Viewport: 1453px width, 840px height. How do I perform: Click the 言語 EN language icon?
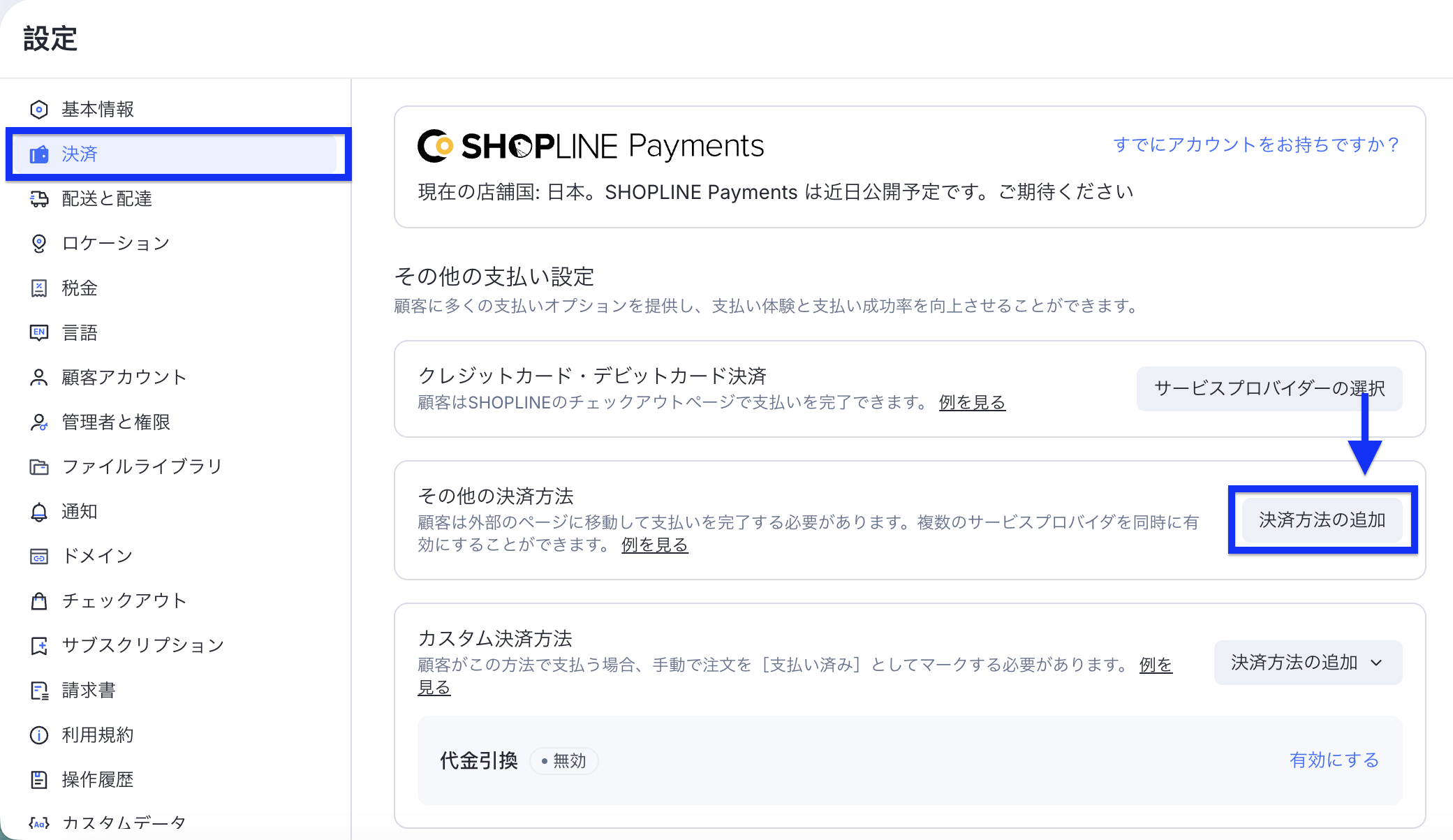39,332
